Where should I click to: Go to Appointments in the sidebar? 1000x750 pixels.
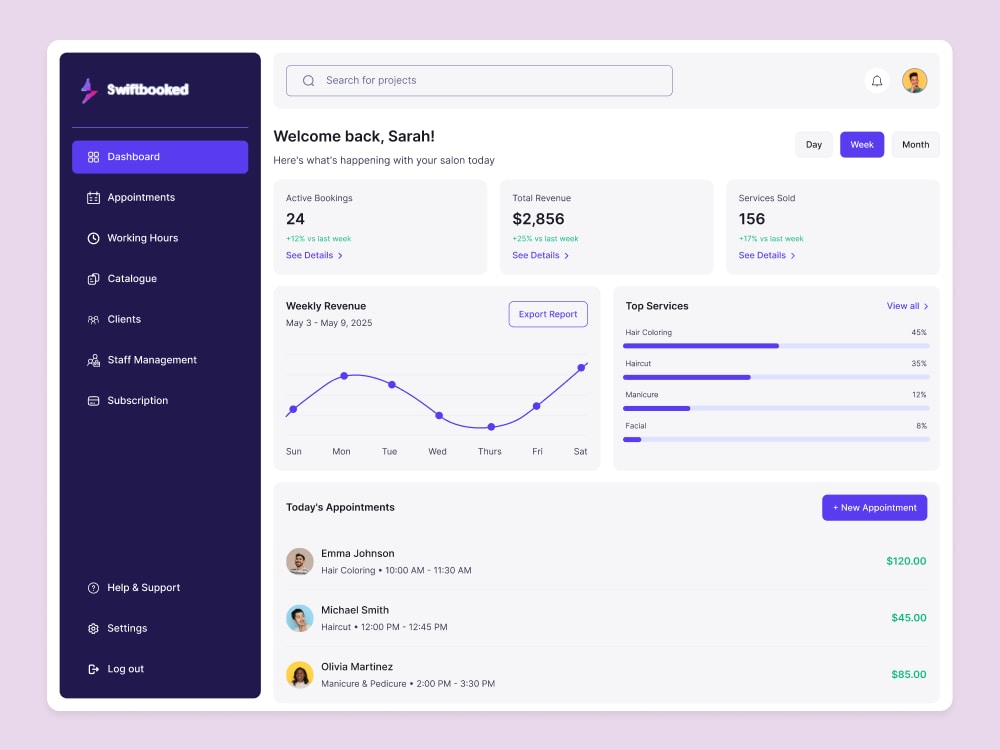click(x=160, y=198)
